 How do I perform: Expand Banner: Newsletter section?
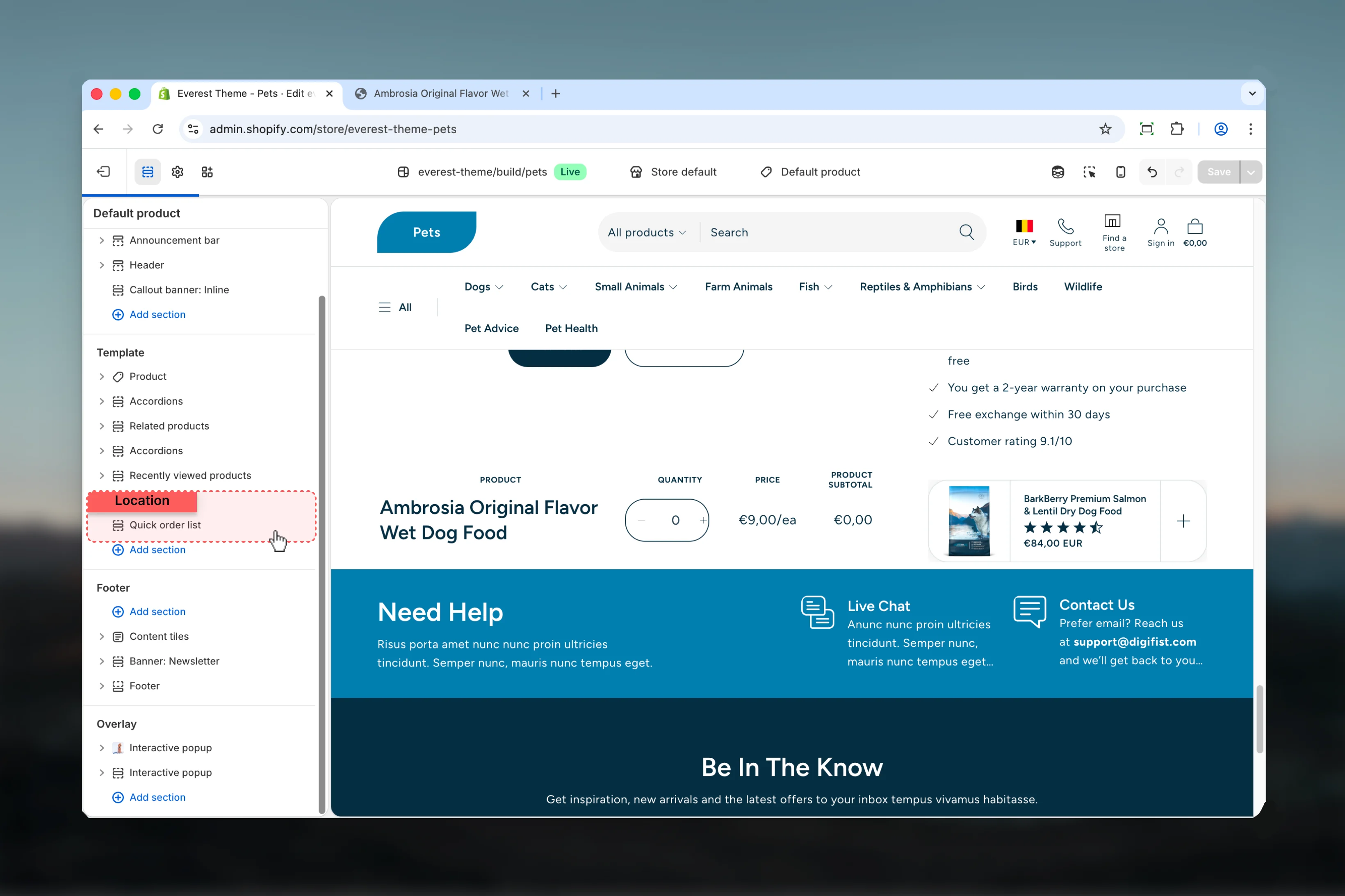coord(102,661)
